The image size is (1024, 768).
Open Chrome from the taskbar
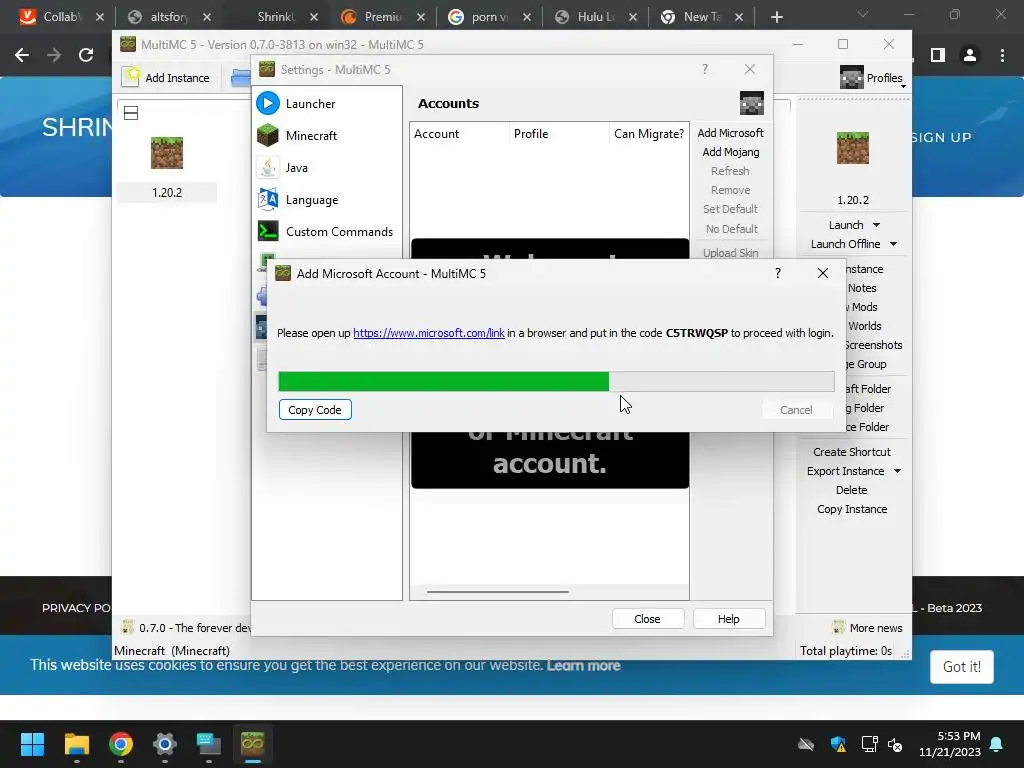tap(121, 744)
